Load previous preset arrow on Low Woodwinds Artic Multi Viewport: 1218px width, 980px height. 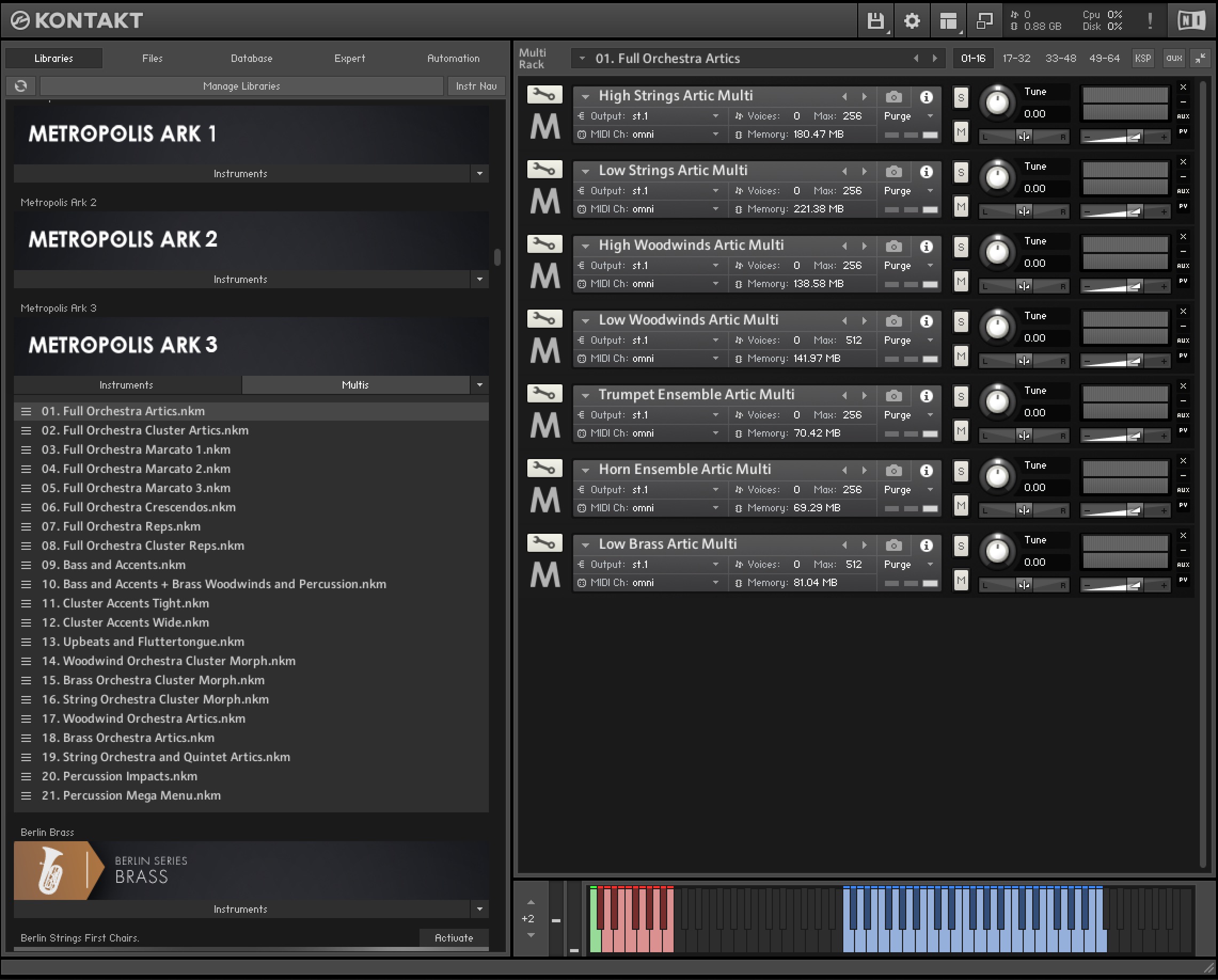[844, 321]
